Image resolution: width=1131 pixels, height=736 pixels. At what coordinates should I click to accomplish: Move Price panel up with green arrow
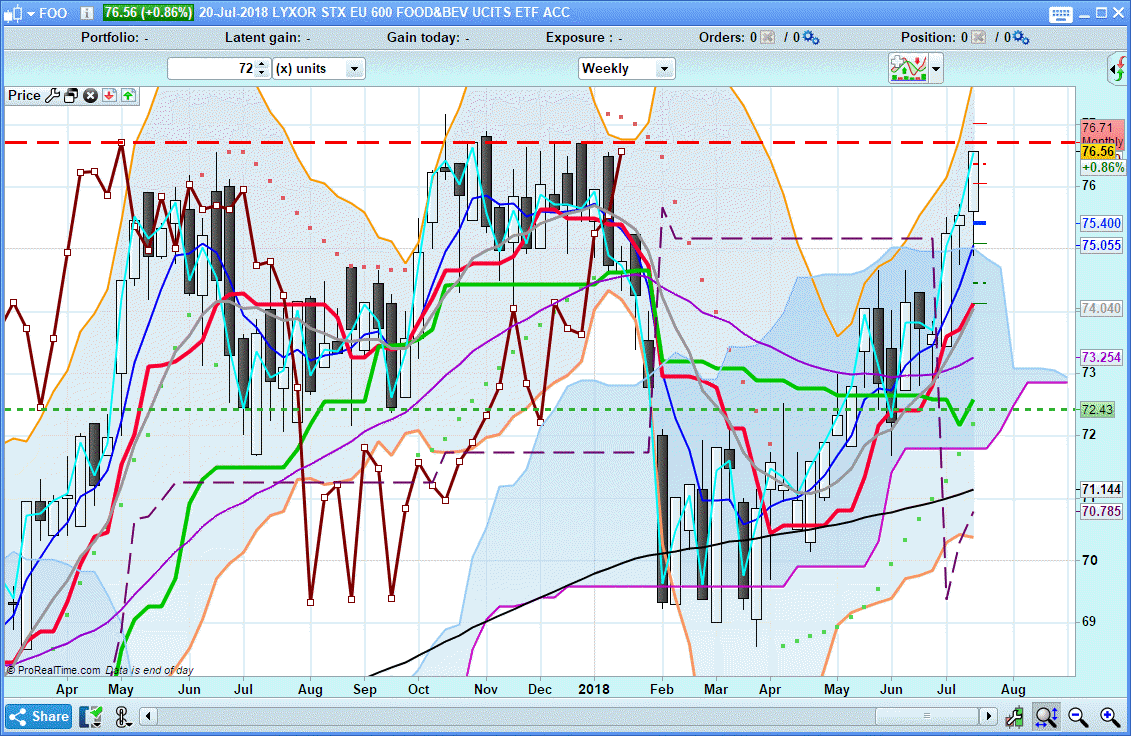tap(128, 95)
